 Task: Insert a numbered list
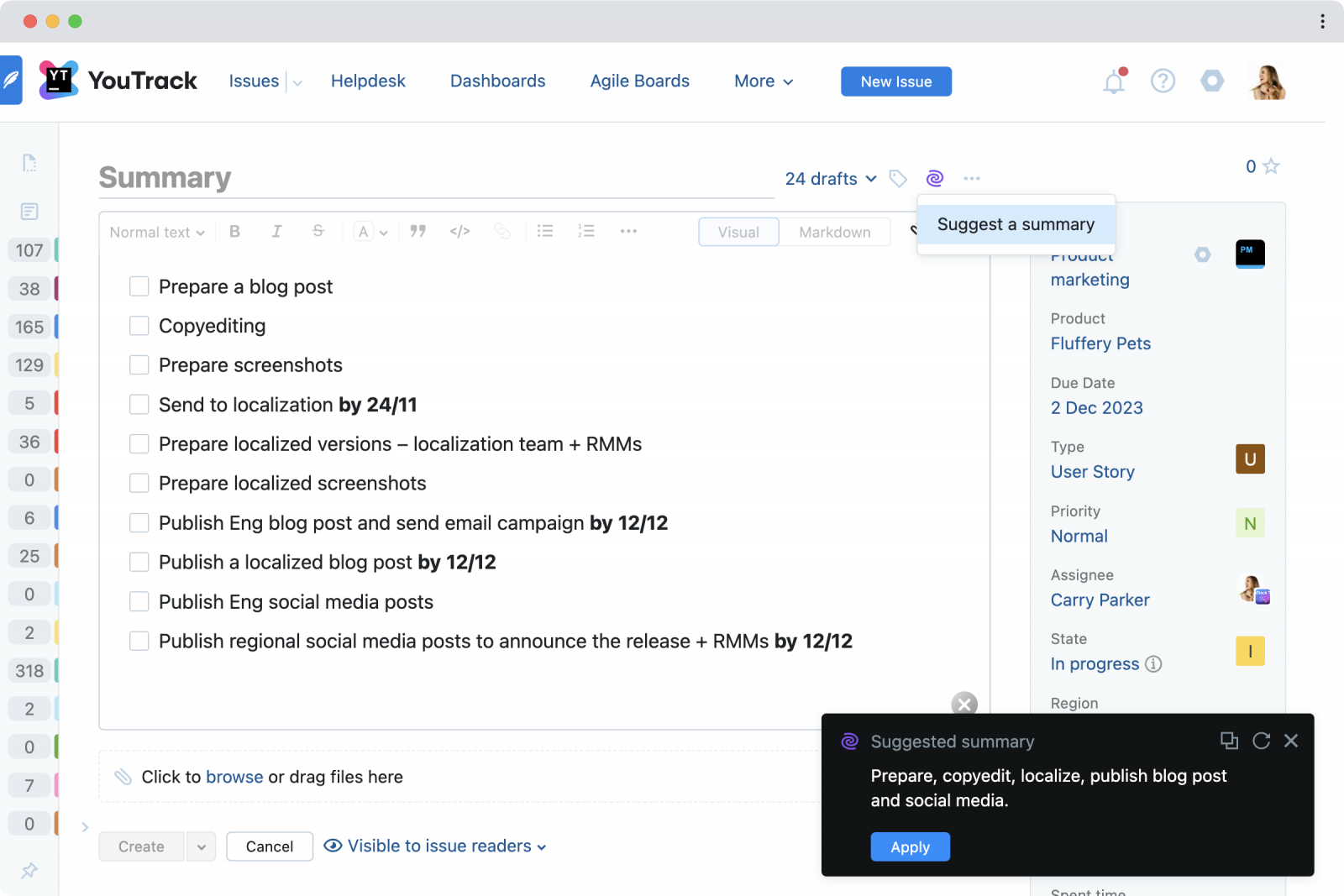(586, 231)
